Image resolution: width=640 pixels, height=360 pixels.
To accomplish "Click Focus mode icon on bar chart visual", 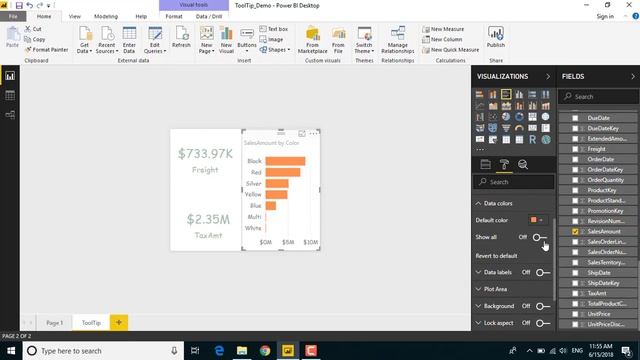I will point(302,133).
